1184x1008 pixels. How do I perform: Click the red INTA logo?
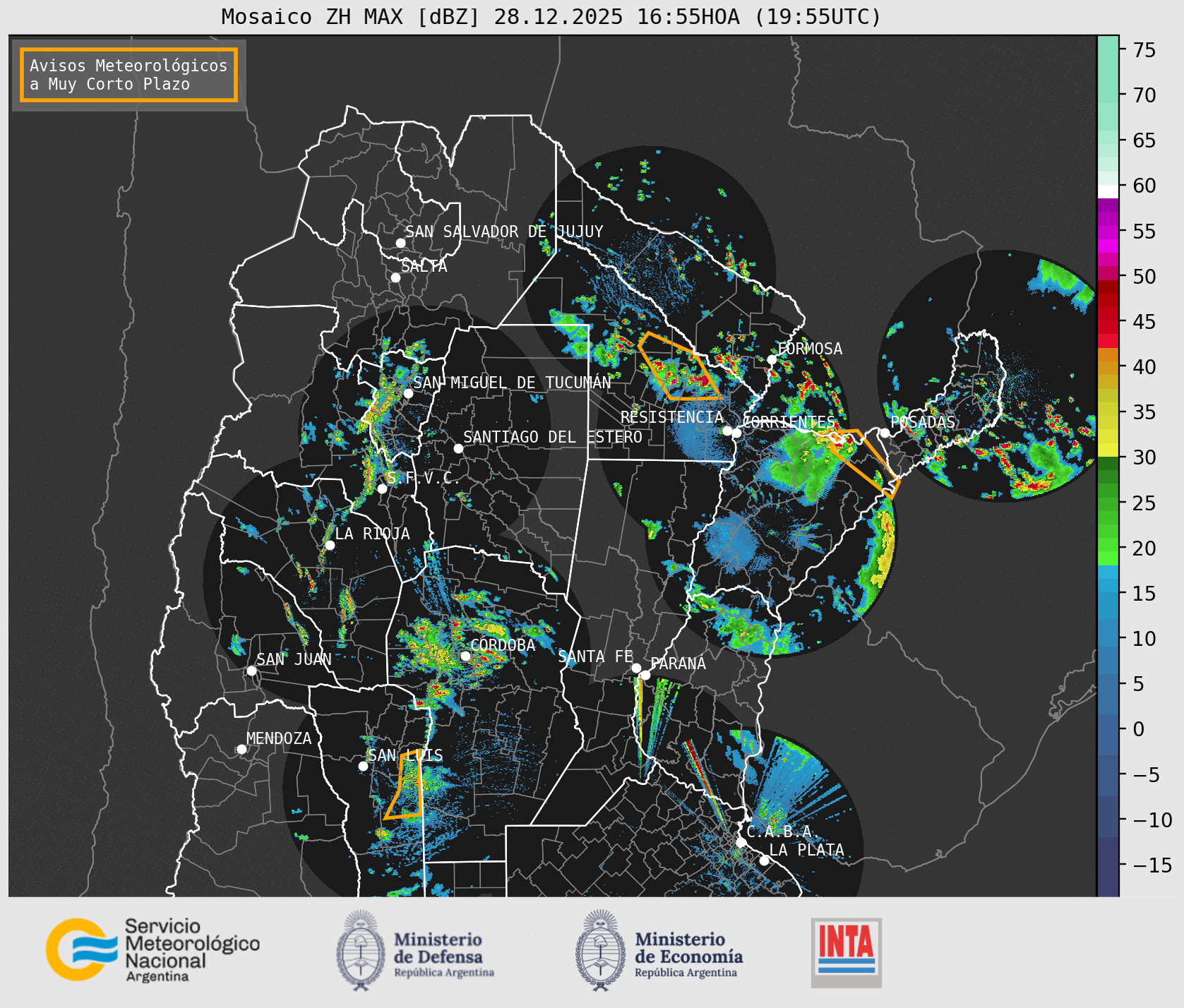[847, 952]
